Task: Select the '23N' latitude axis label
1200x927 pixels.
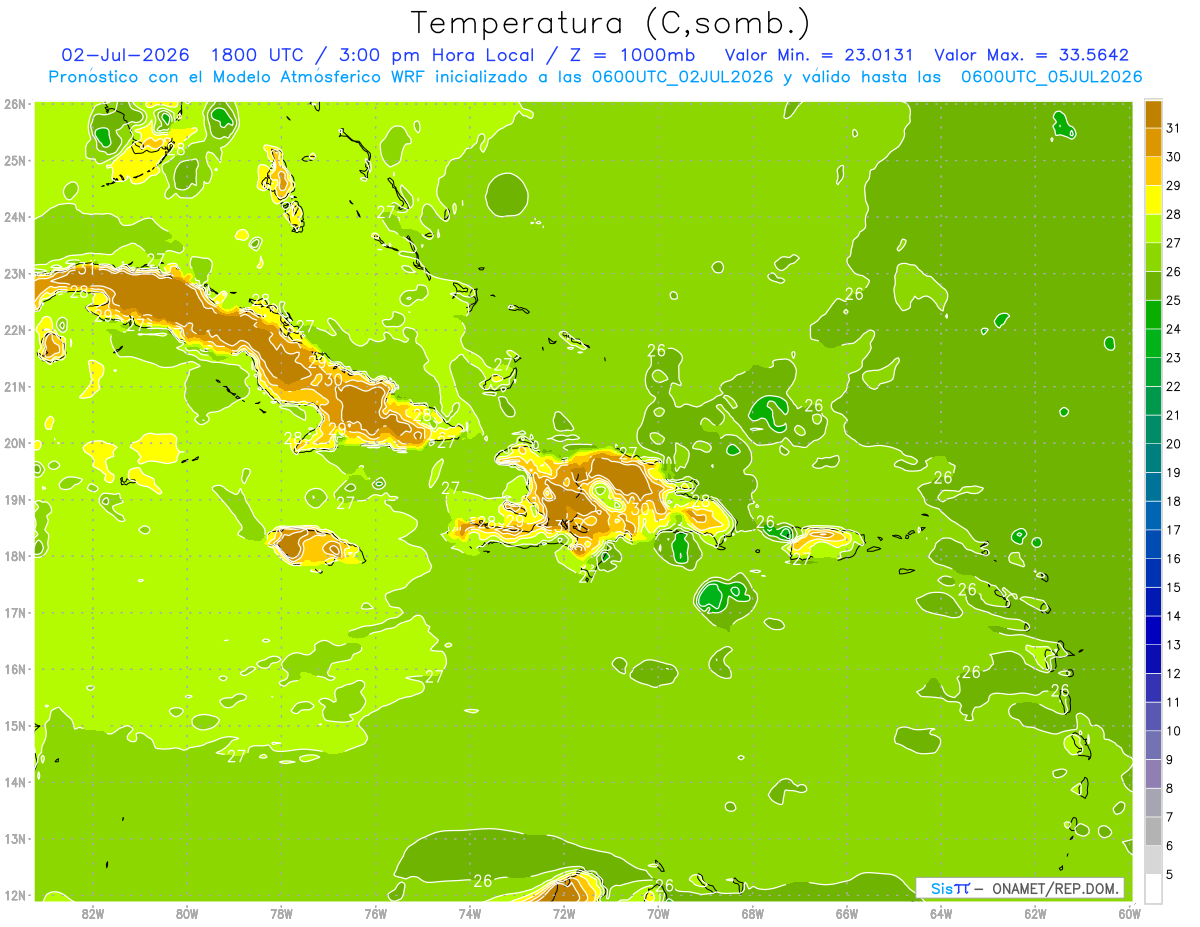Action: tap(15, 273)
